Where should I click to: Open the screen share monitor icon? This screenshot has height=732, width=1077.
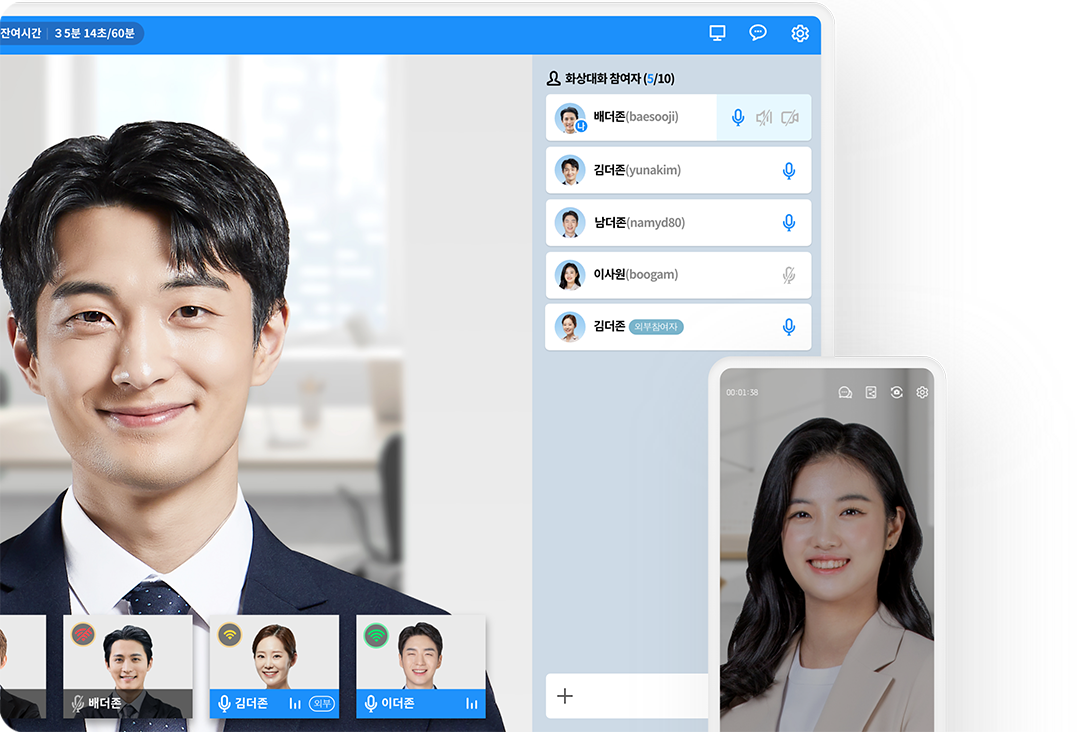point(717,33)
